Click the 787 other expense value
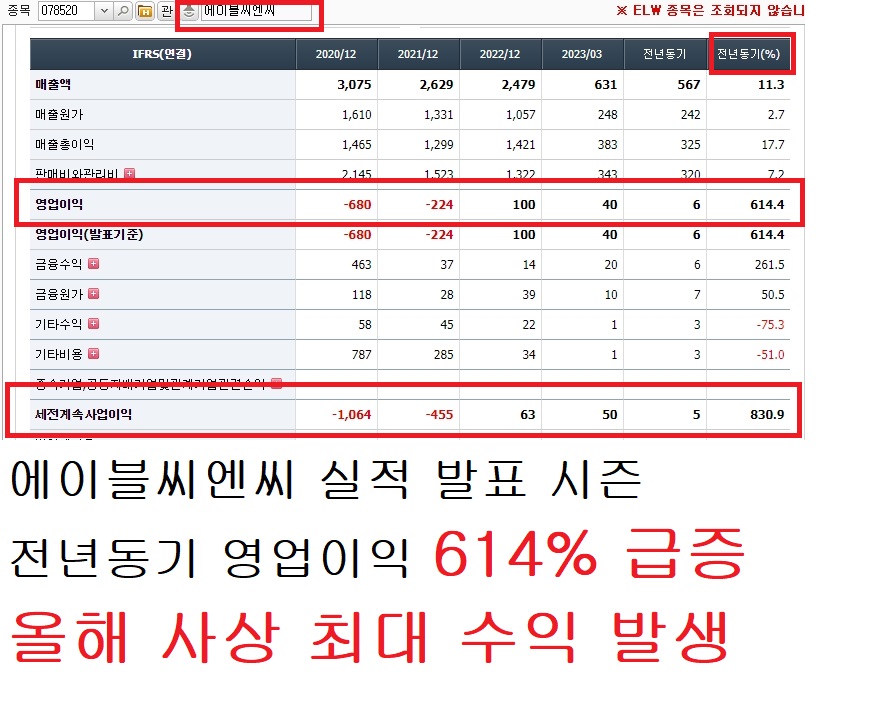Screen dimensions: 873x705 362,355
